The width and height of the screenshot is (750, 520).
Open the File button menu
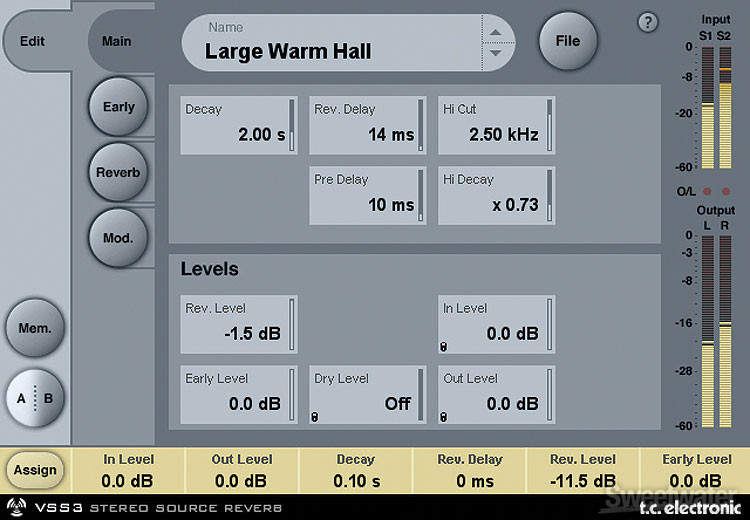tap(568, 41)
